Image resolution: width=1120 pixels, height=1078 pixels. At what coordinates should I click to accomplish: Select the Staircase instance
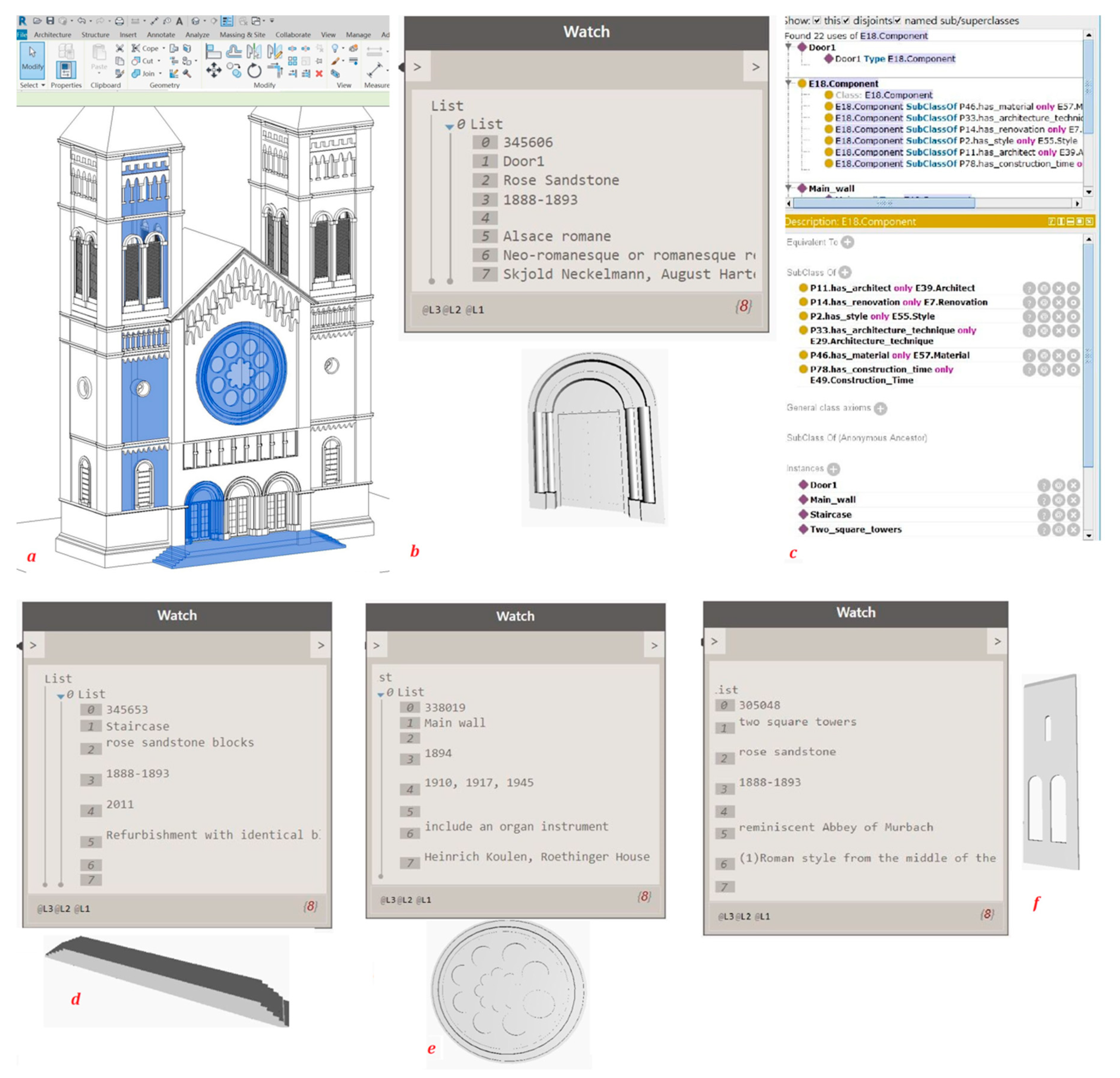[x=830, y=515]
